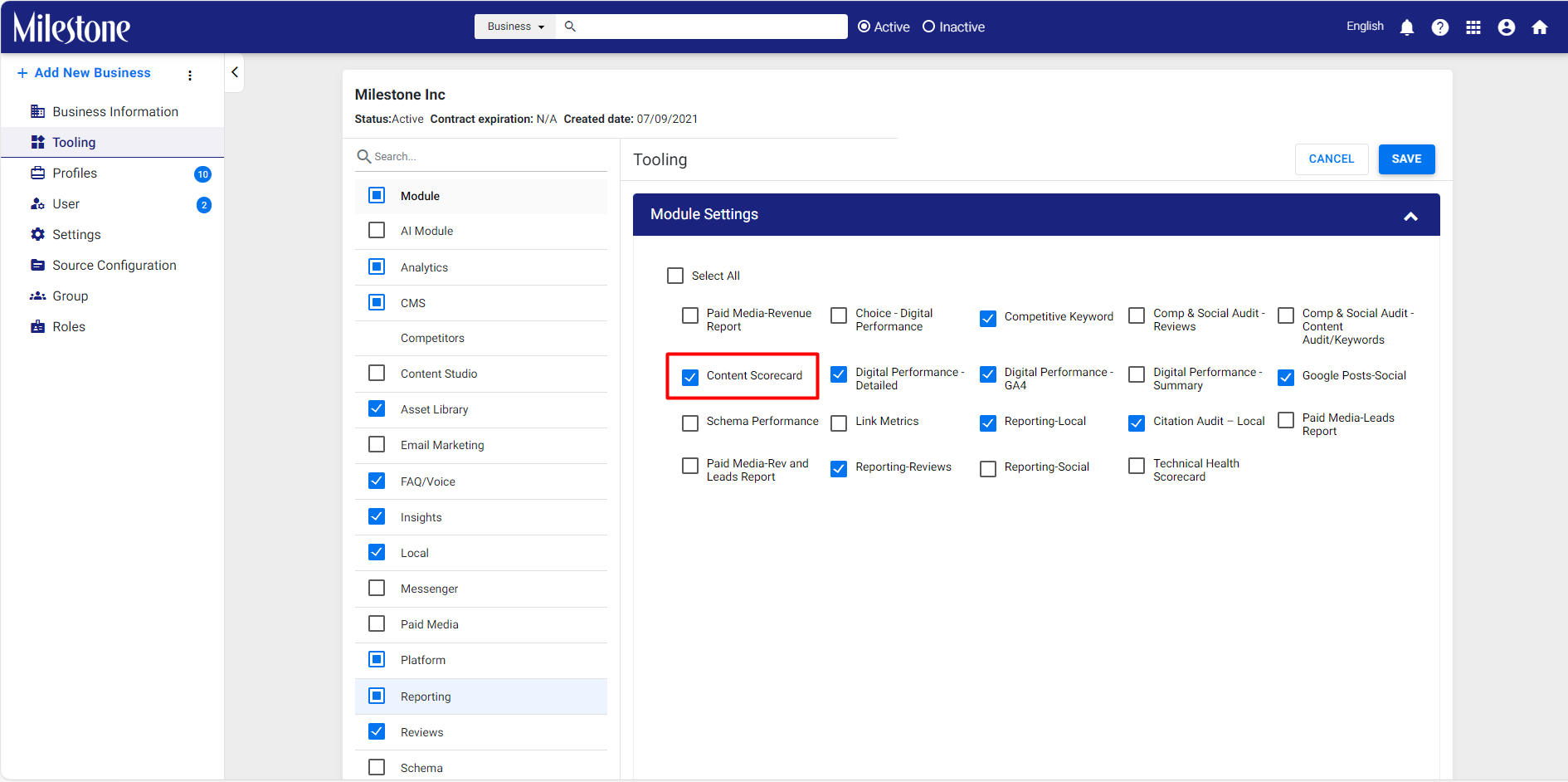Uncheck the Competitive Keyword checkbox
This screenshot has height=782, width=1568.
click(x=988, y=318)
